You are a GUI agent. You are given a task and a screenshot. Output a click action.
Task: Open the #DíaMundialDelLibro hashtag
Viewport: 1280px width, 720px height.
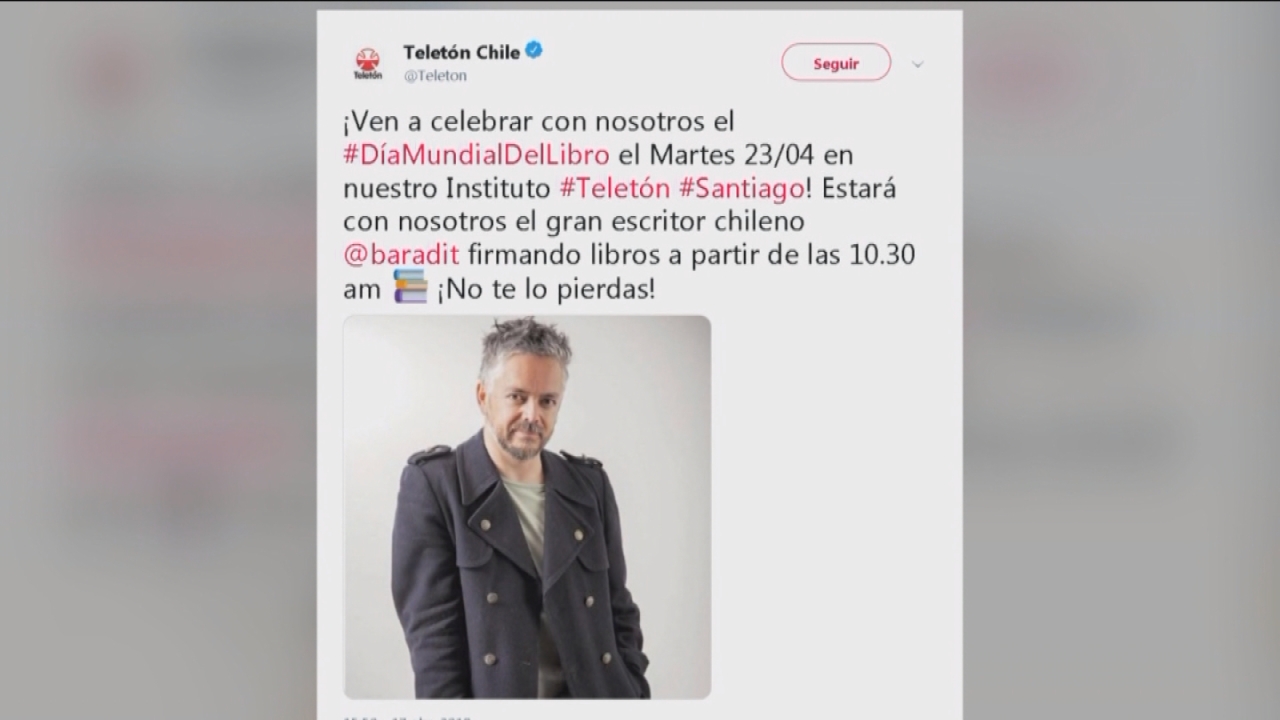pyautogui.click(x=476, y=155)
